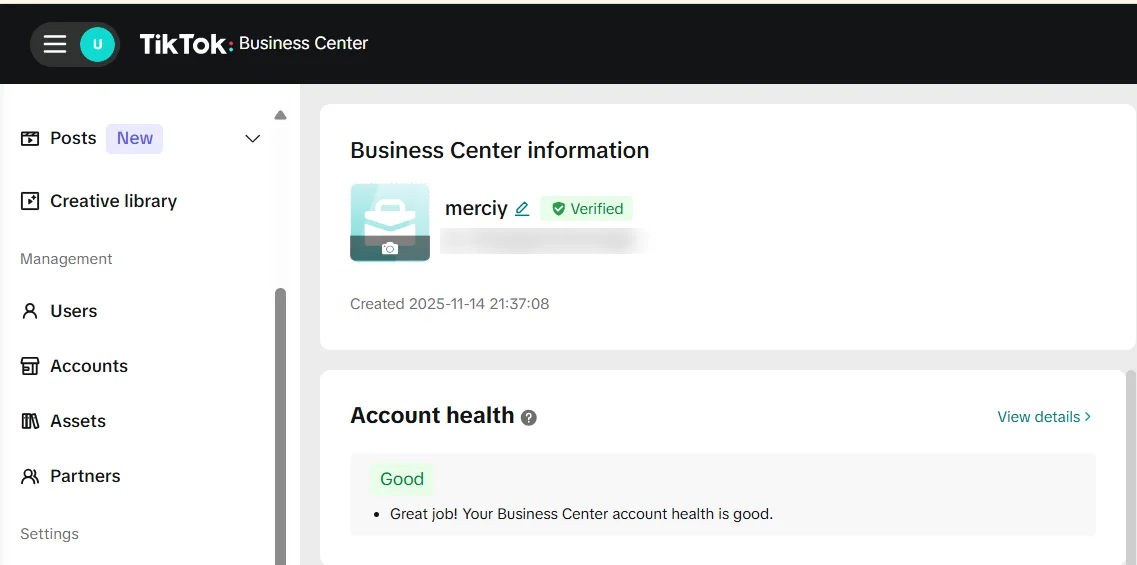Click the main page scrollbar on right
The height and width of the screenshot is (565, 1137).
click(1131, 467)
